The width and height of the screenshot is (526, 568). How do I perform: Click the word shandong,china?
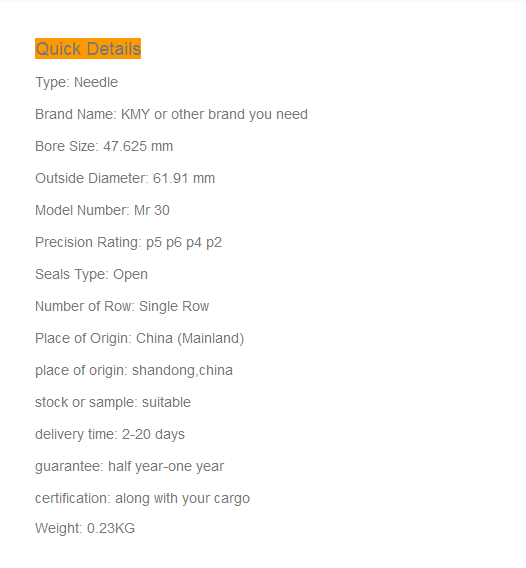pyautogui.click(x=182, y=370)
